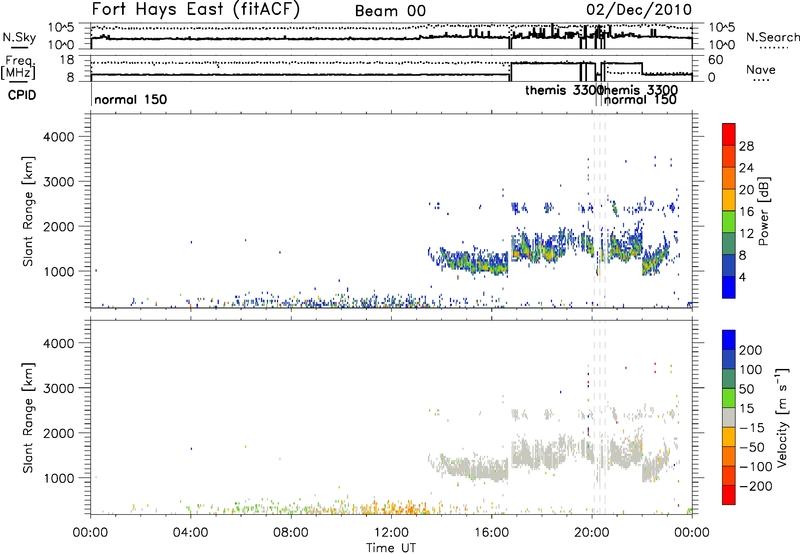Click the '4' tick on Power colorbar
This screenshot has width=800, height=554.
point(743,277)
